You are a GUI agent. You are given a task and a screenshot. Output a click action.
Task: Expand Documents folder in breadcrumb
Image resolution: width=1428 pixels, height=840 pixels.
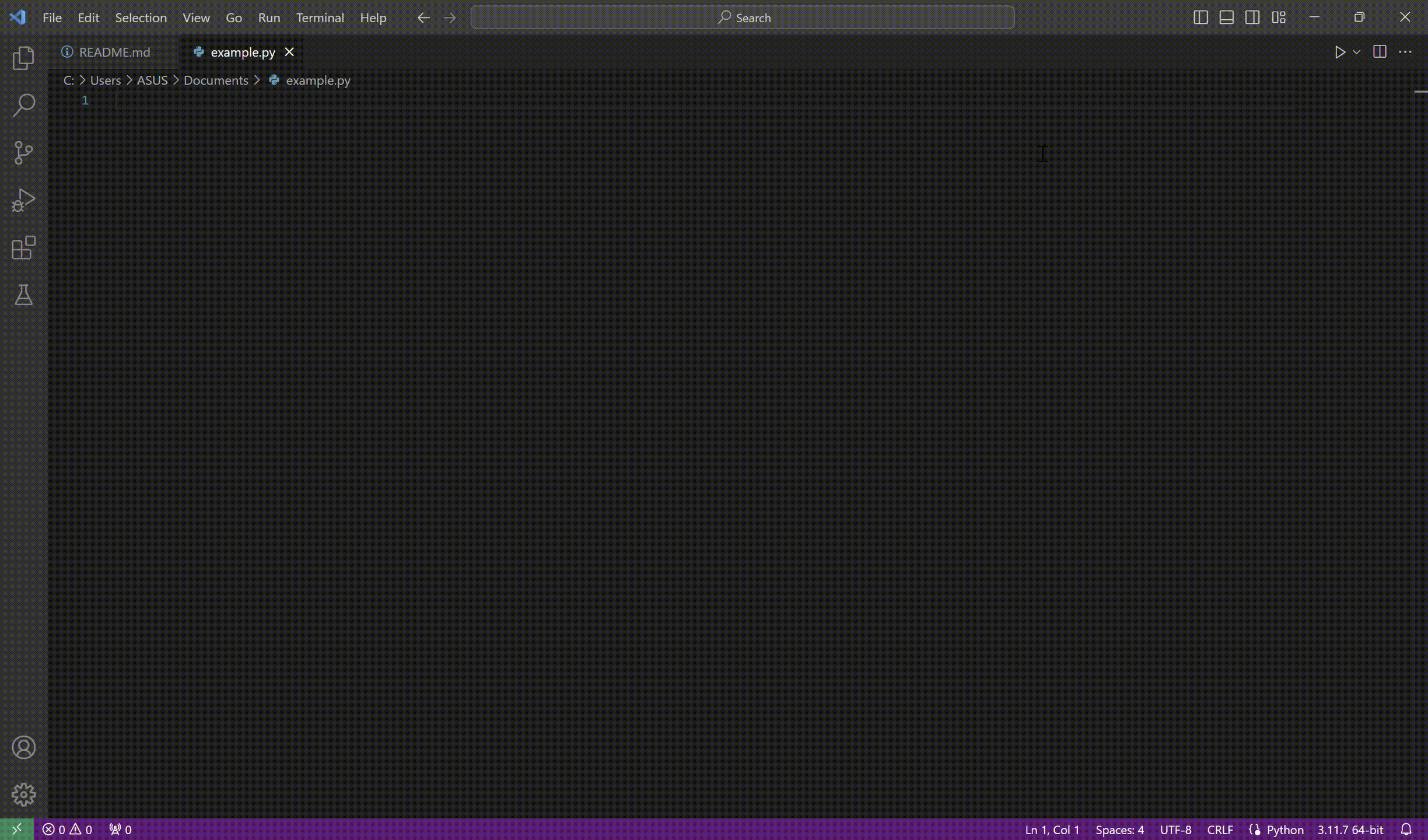(216, 80)
